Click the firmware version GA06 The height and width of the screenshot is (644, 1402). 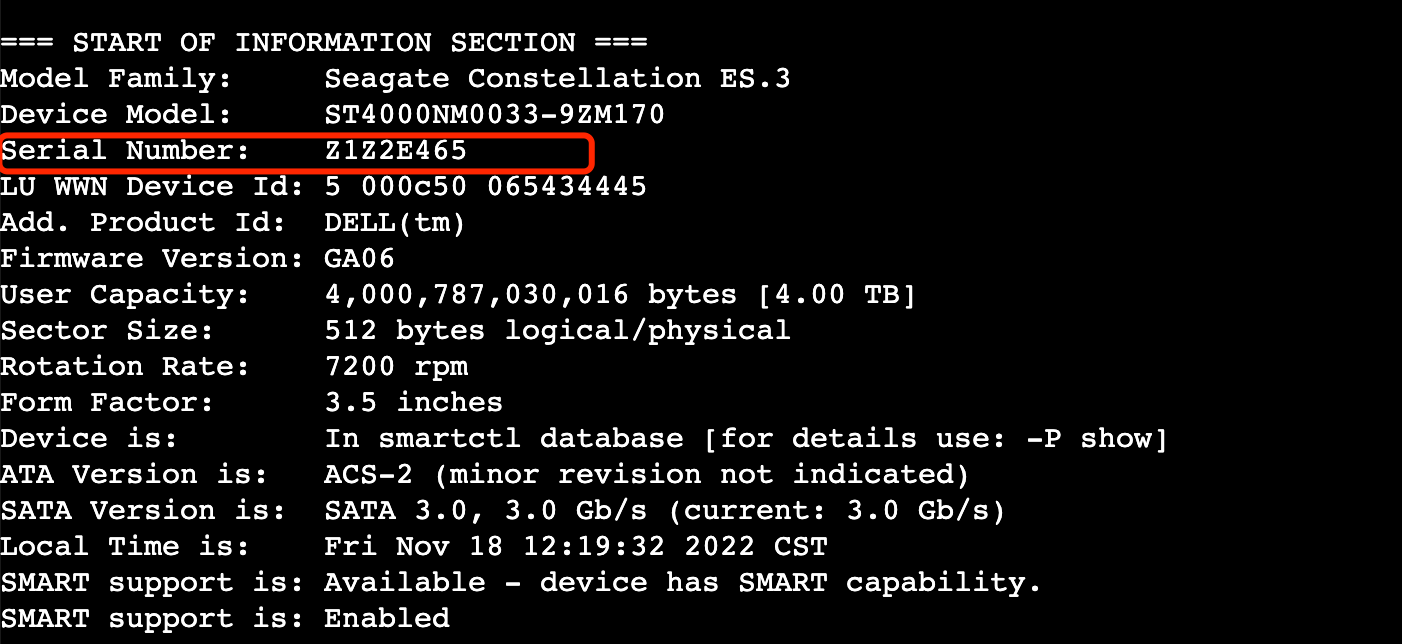point(360,259)
